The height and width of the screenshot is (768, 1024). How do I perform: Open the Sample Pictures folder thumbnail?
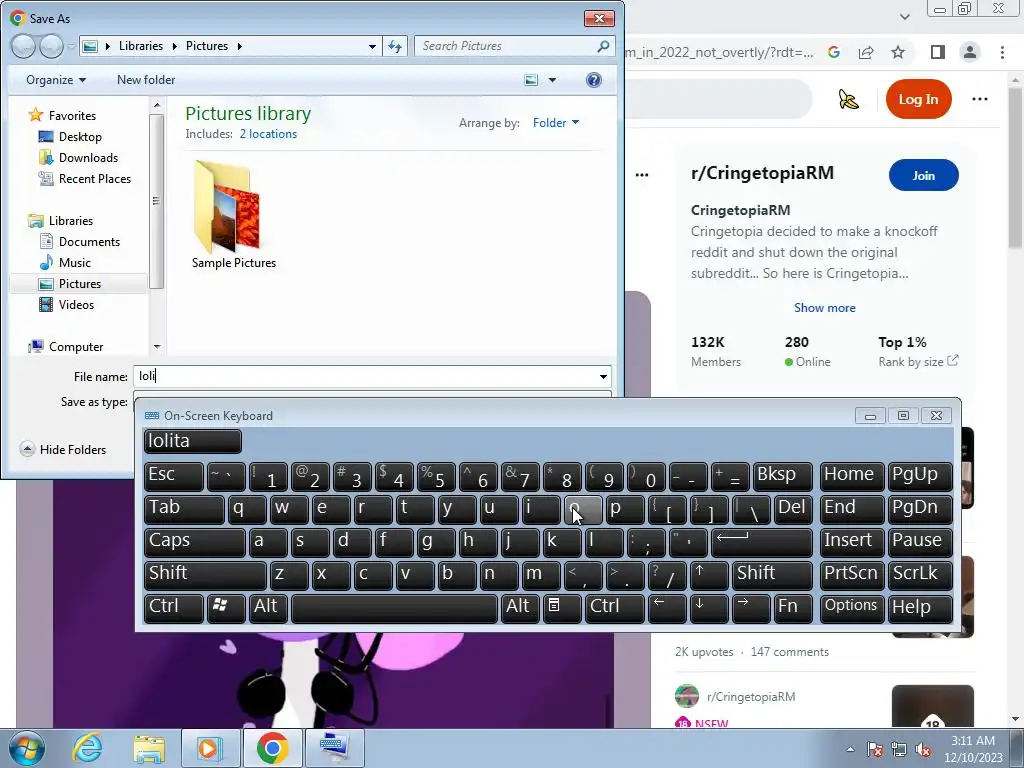point(227,208)
